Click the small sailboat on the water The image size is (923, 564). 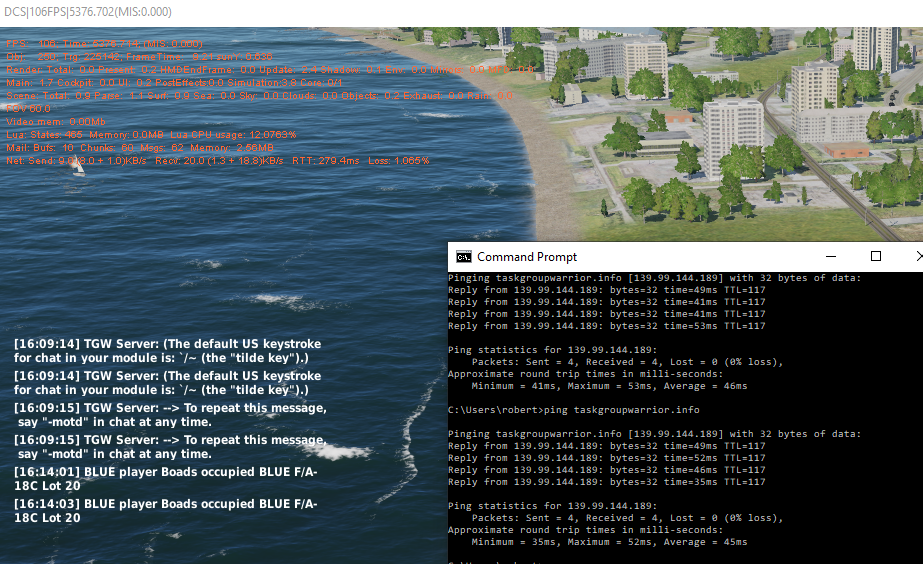pos(78,169)
